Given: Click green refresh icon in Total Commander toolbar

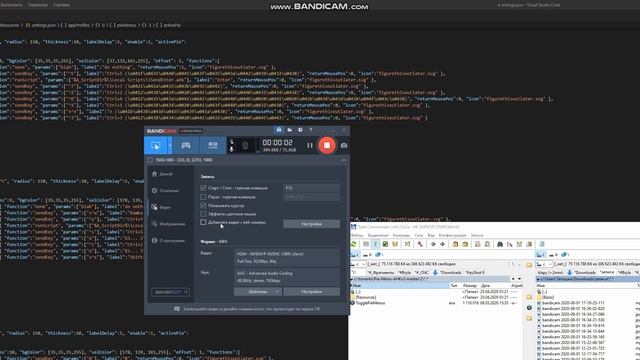Looking at the screenshot, I should pos(353,244).
